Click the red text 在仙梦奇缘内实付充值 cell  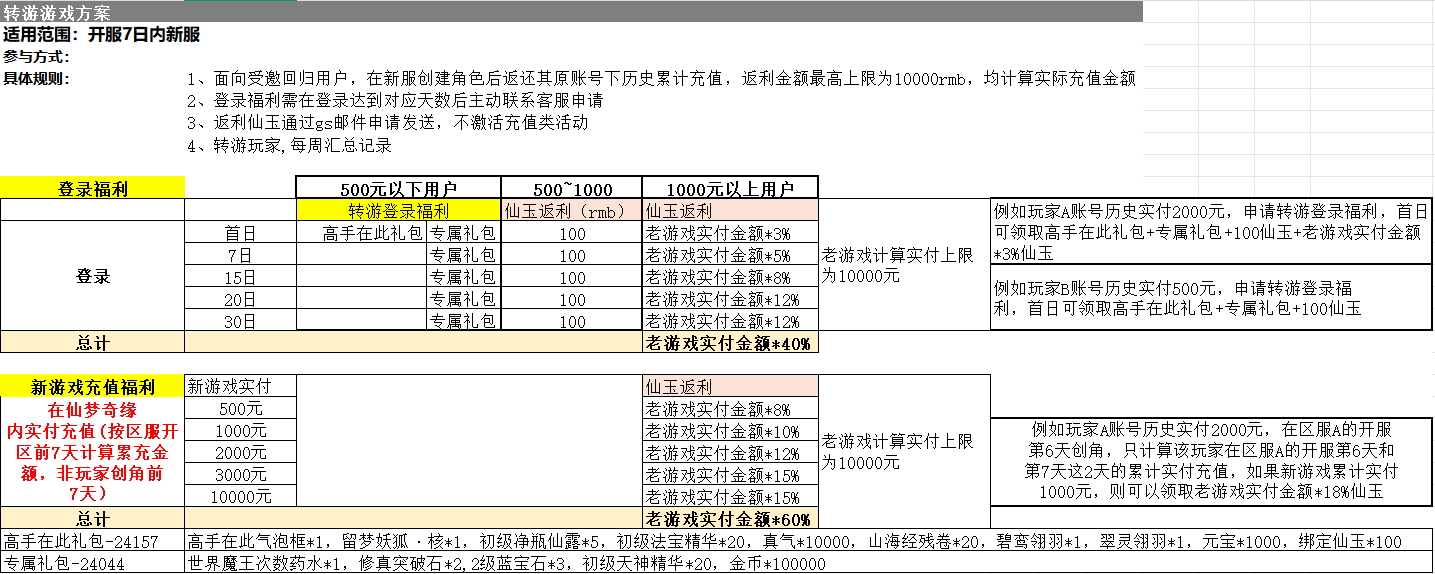pyautogui.click(x=93, y=452)
